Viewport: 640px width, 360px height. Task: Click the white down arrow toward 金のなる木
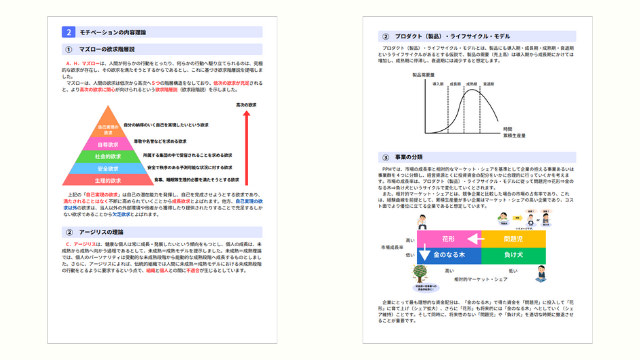click(x=424, y=253)
